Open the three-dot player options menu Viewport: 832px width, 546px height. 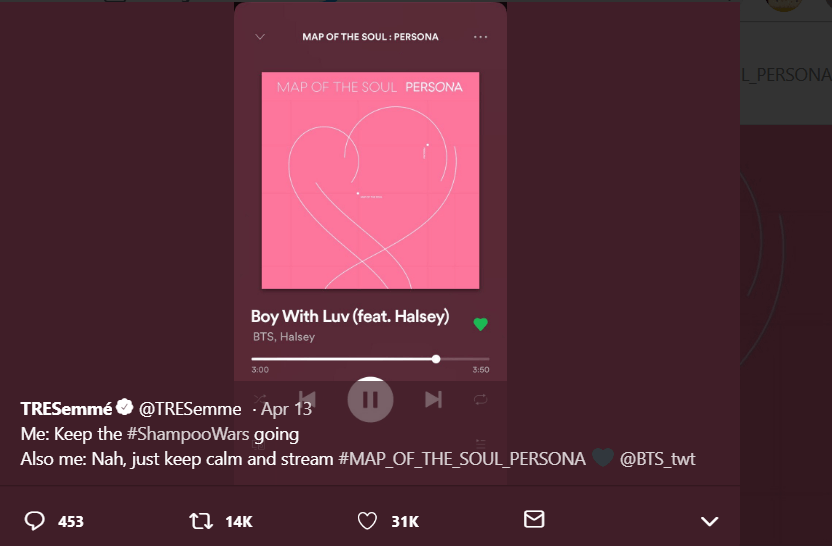coord(480,37)
